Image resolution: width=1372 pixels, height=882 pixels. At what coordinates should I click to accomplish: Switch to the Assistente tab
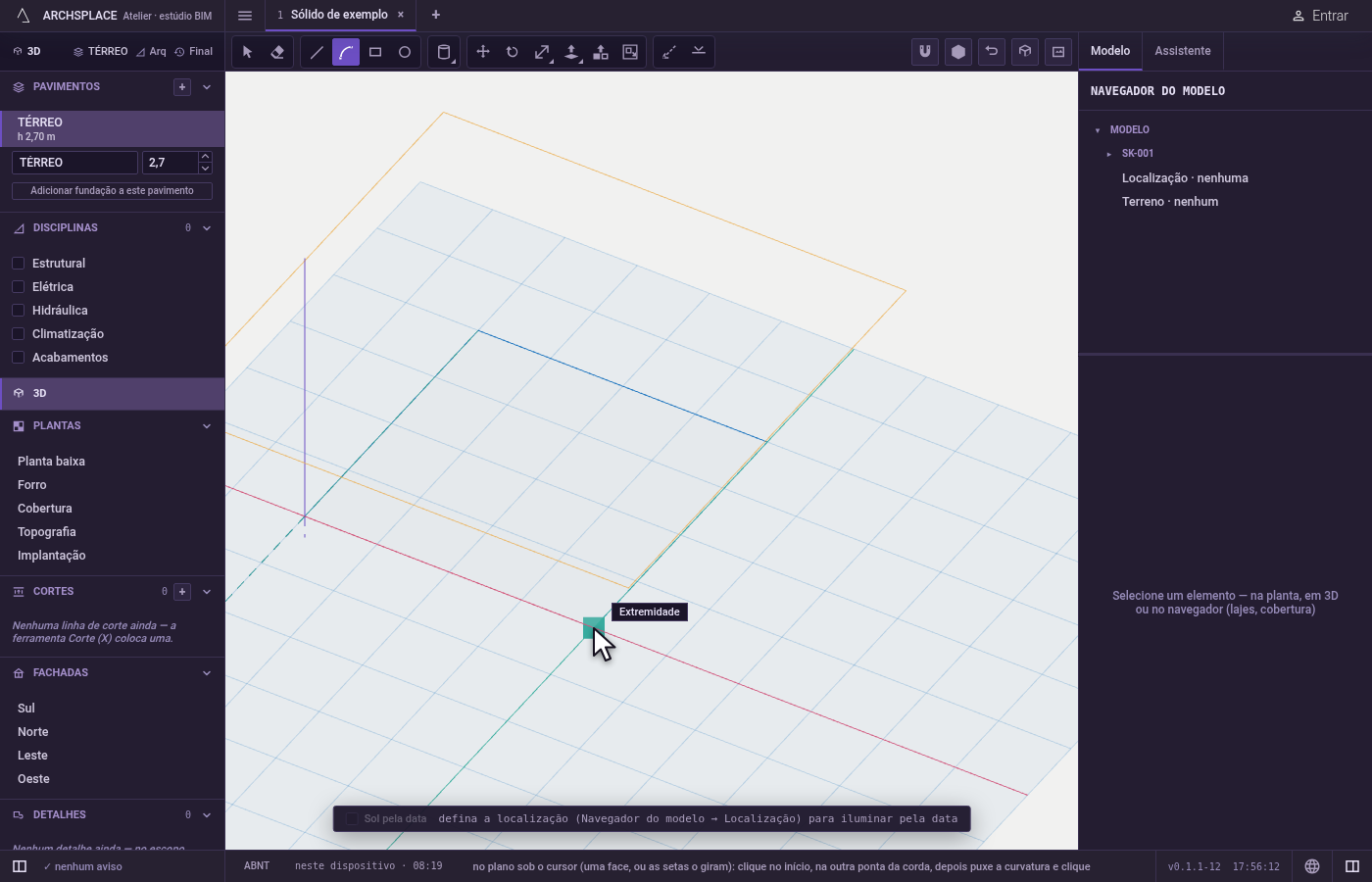pyautogui.click(x=1182, y=51)
